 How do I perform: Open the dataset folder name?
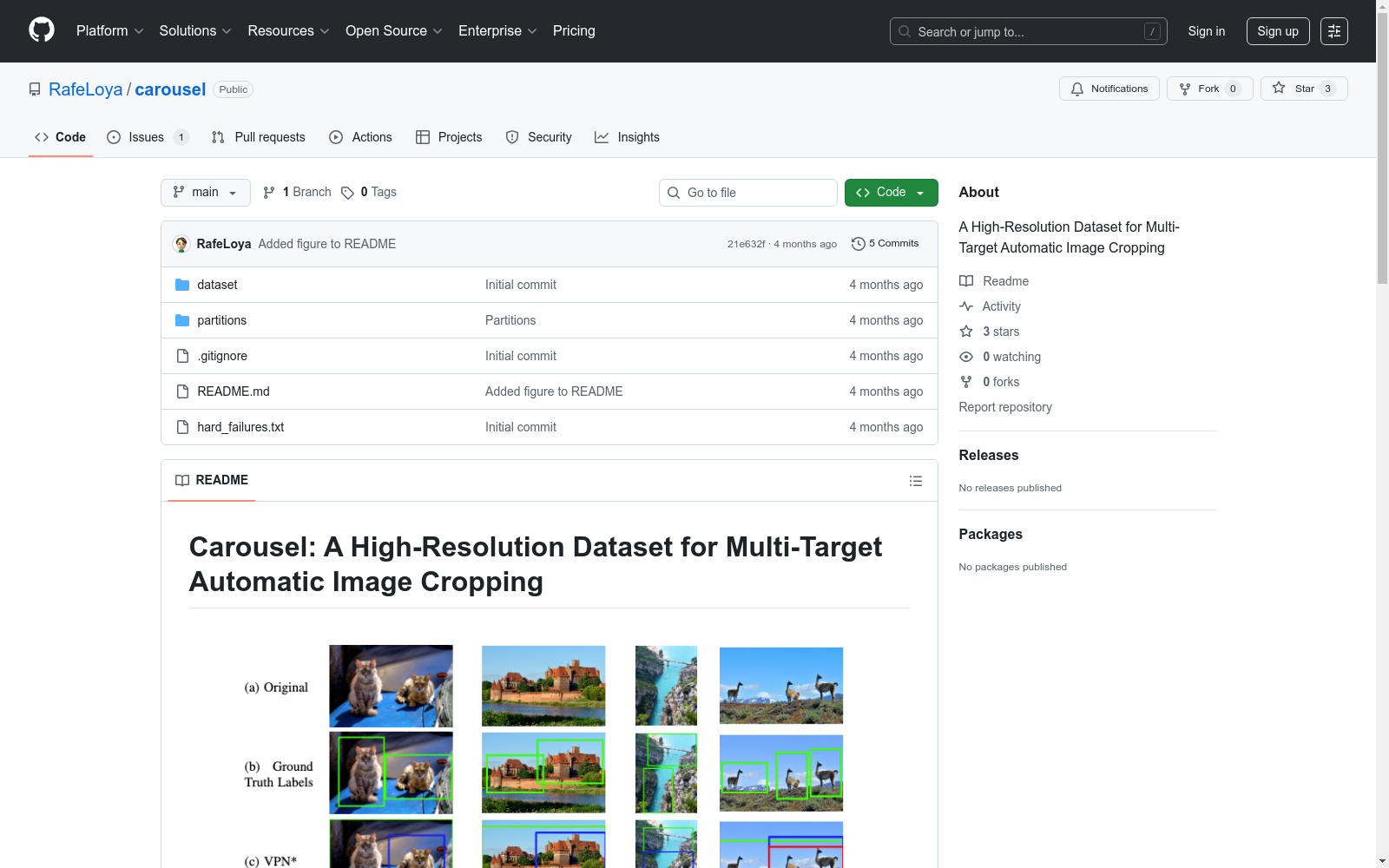point(217,285)
